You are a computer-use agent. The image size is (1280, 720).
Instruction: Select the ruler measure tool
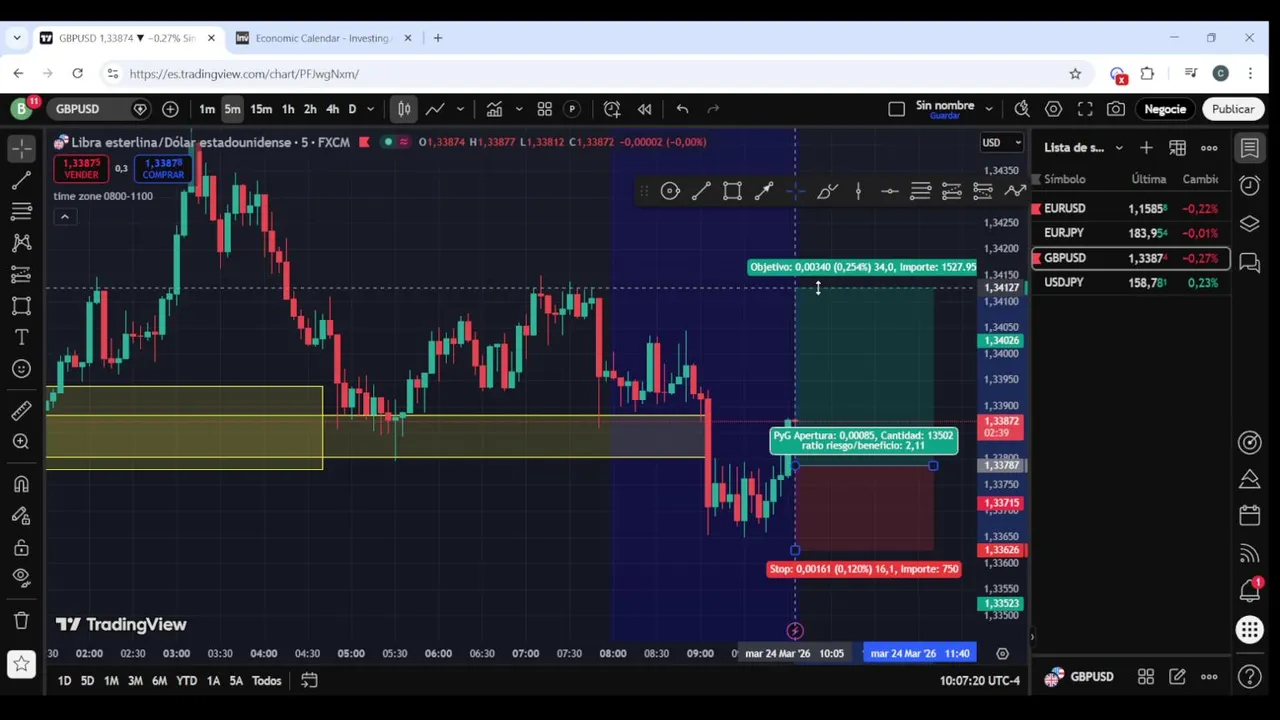coord(21,411)
